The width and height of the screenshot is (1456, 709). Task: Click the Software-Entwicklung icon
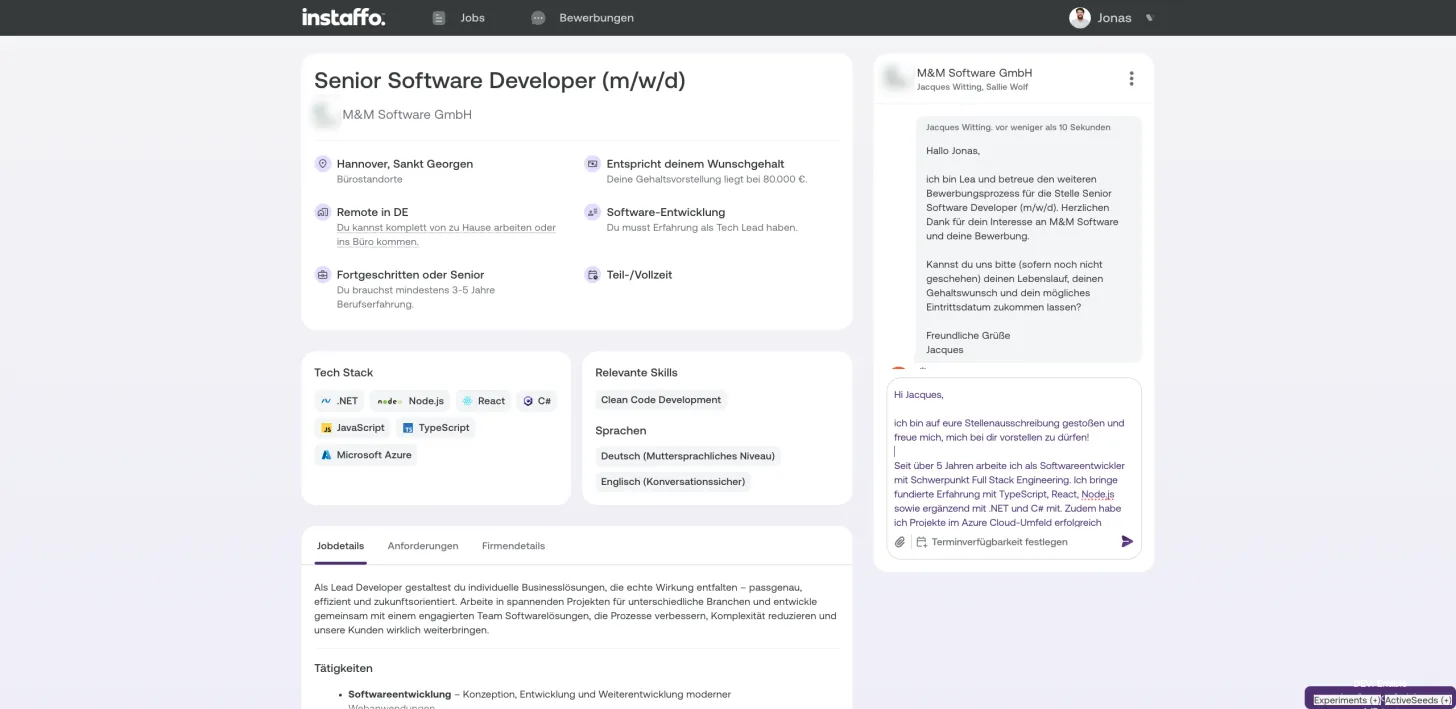592,212
